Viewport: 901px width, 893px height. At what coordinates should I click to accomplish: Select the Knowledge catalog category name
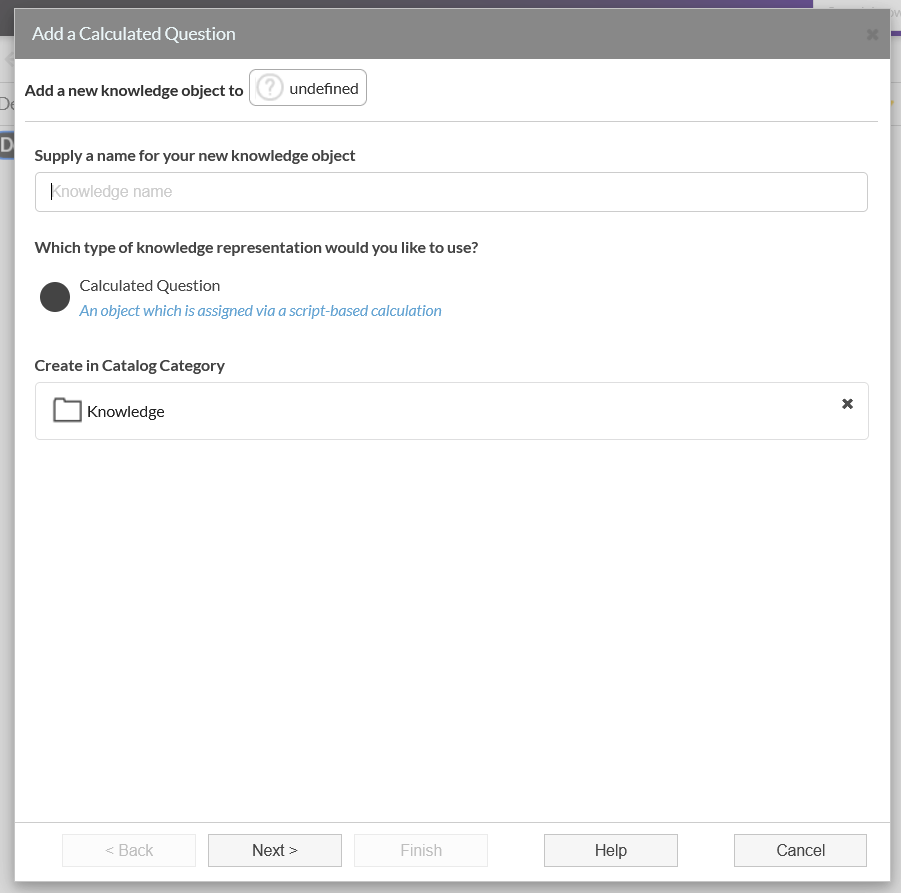click(126, 411)
